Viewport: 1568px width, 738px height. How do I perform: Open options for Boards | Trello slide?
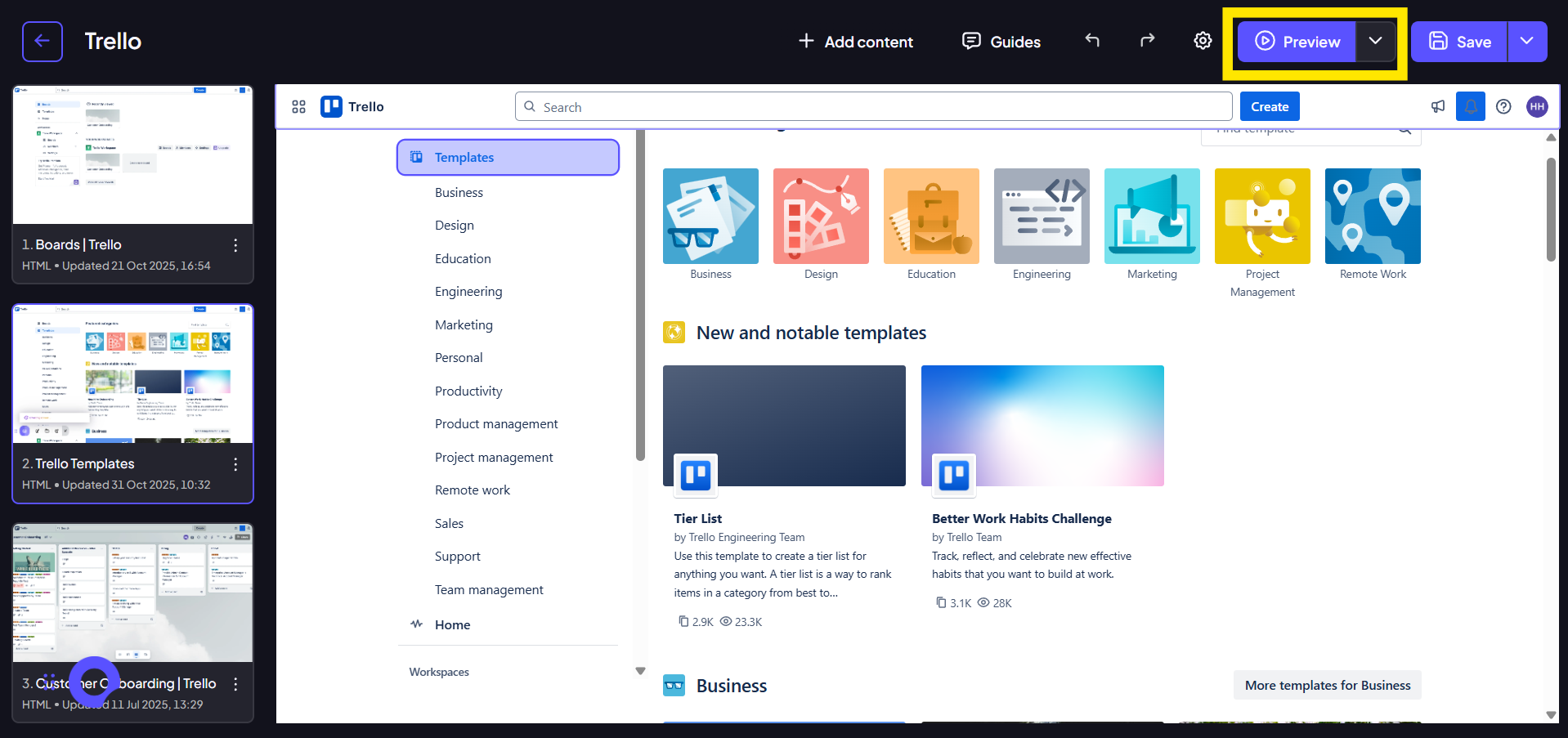235,245
